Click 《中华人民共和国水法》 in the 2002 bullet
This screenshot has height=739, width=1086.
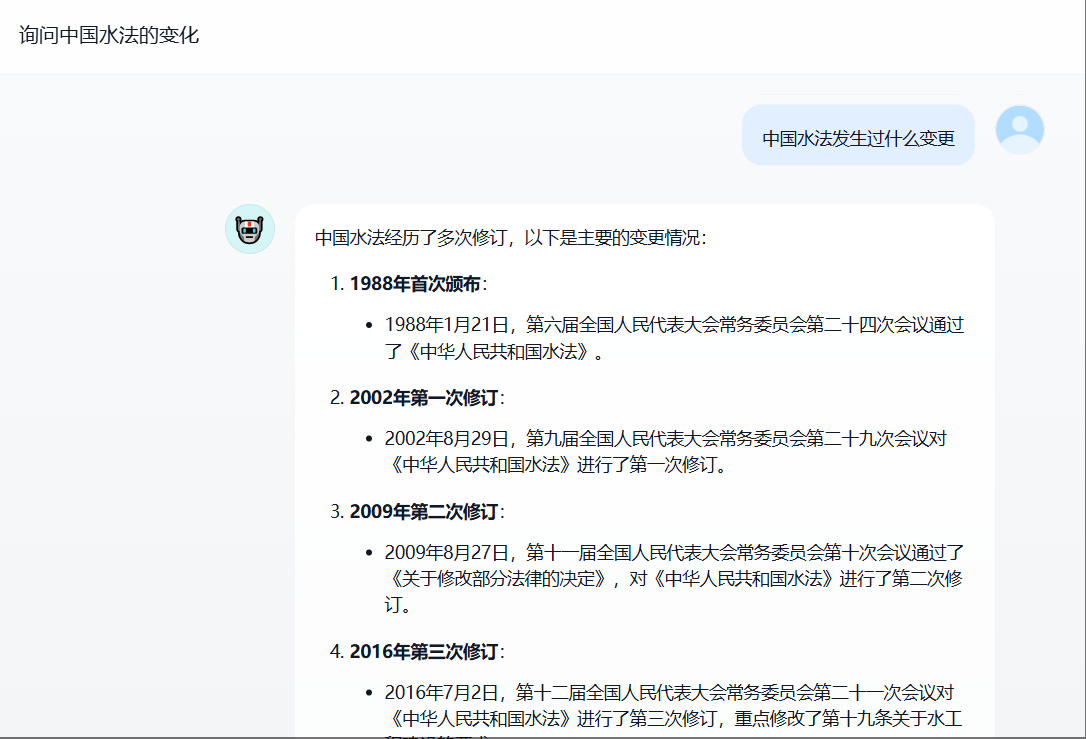click(480, 465)
